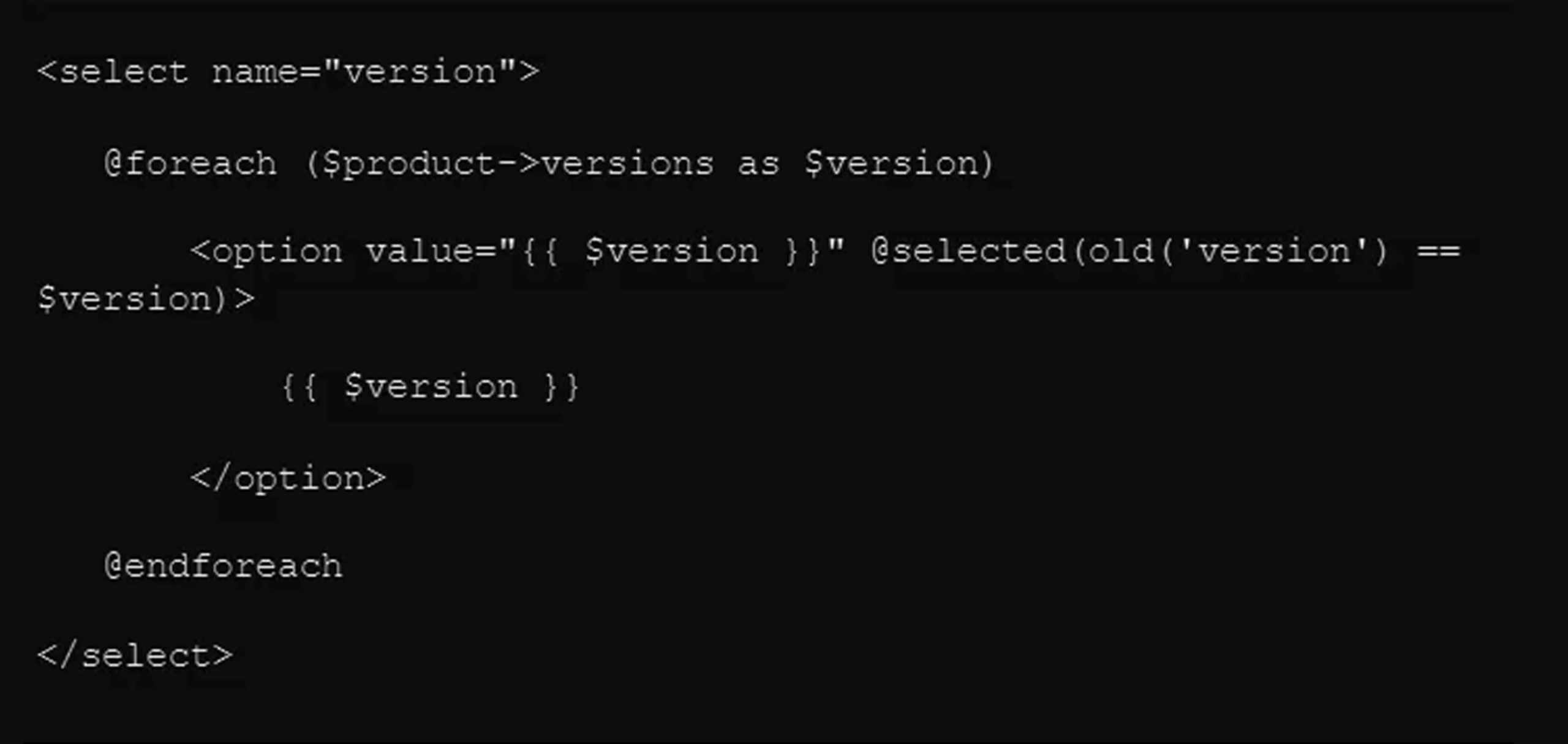The width and height of the screenshot is (1568, 744).
Task: Click the @foreach directive
Action: tap(190, 163)
